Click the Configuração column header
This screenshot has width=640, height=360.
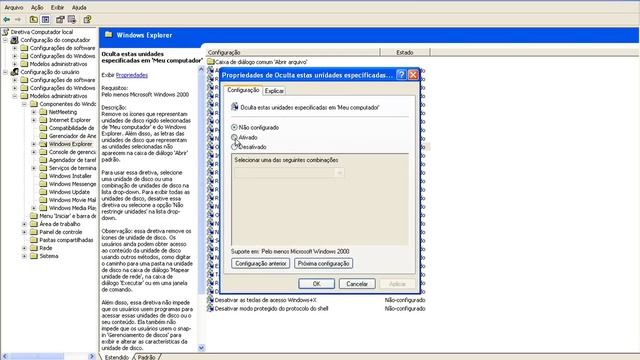pyautogui.click(x=293, y=52)
